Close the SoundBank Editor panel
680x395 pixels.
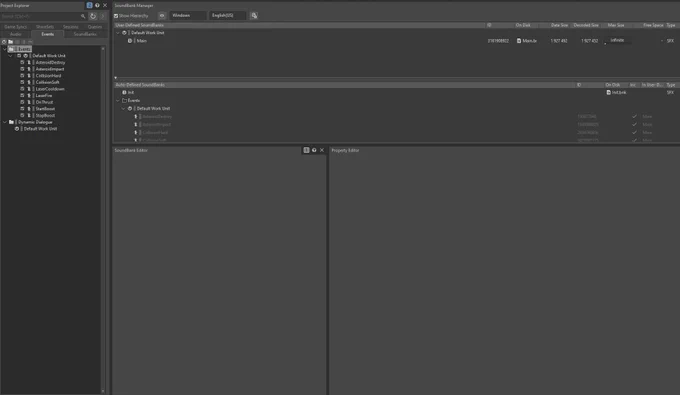pos(322,150)
